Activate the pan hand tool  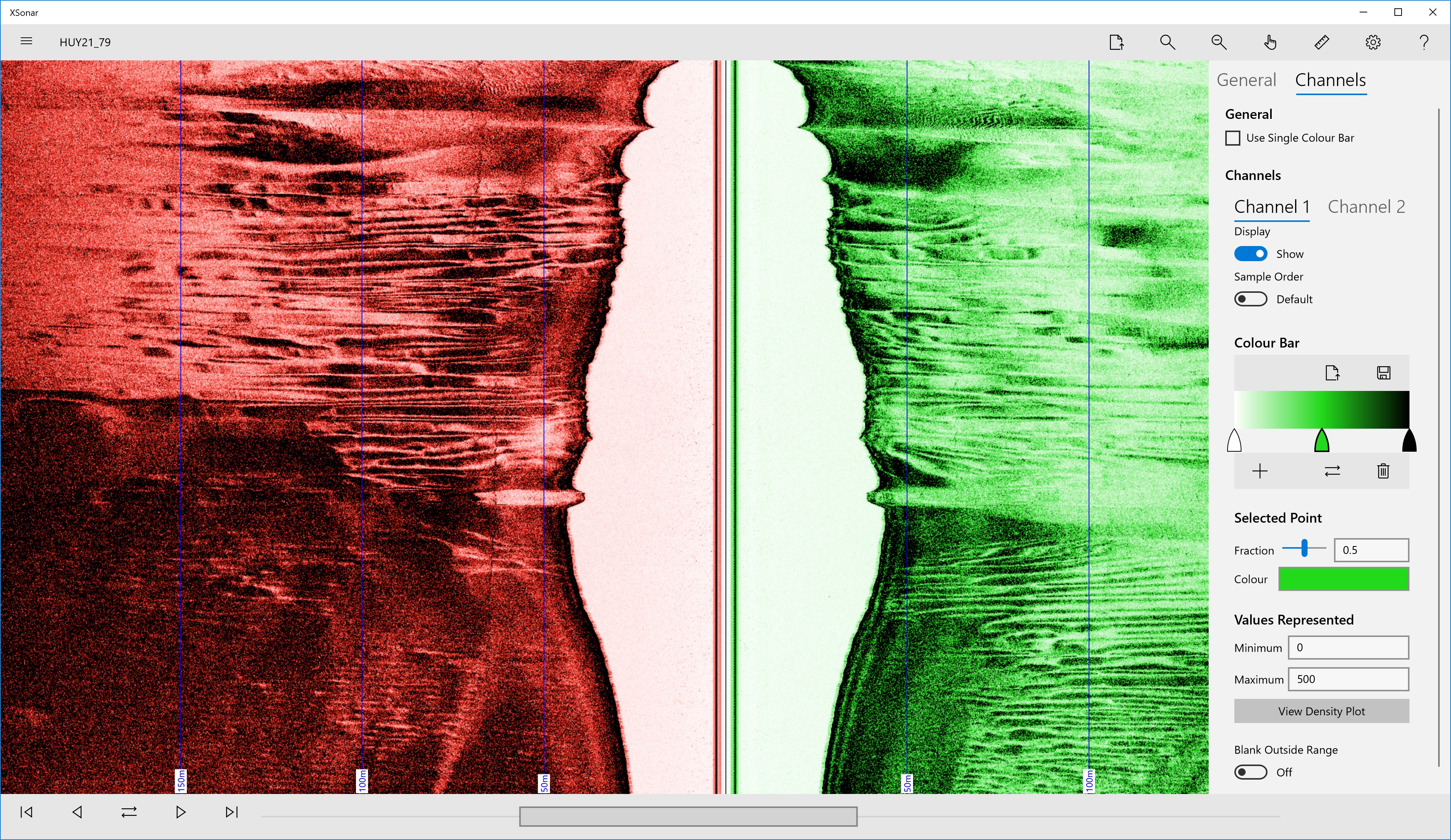point(1270,42)
